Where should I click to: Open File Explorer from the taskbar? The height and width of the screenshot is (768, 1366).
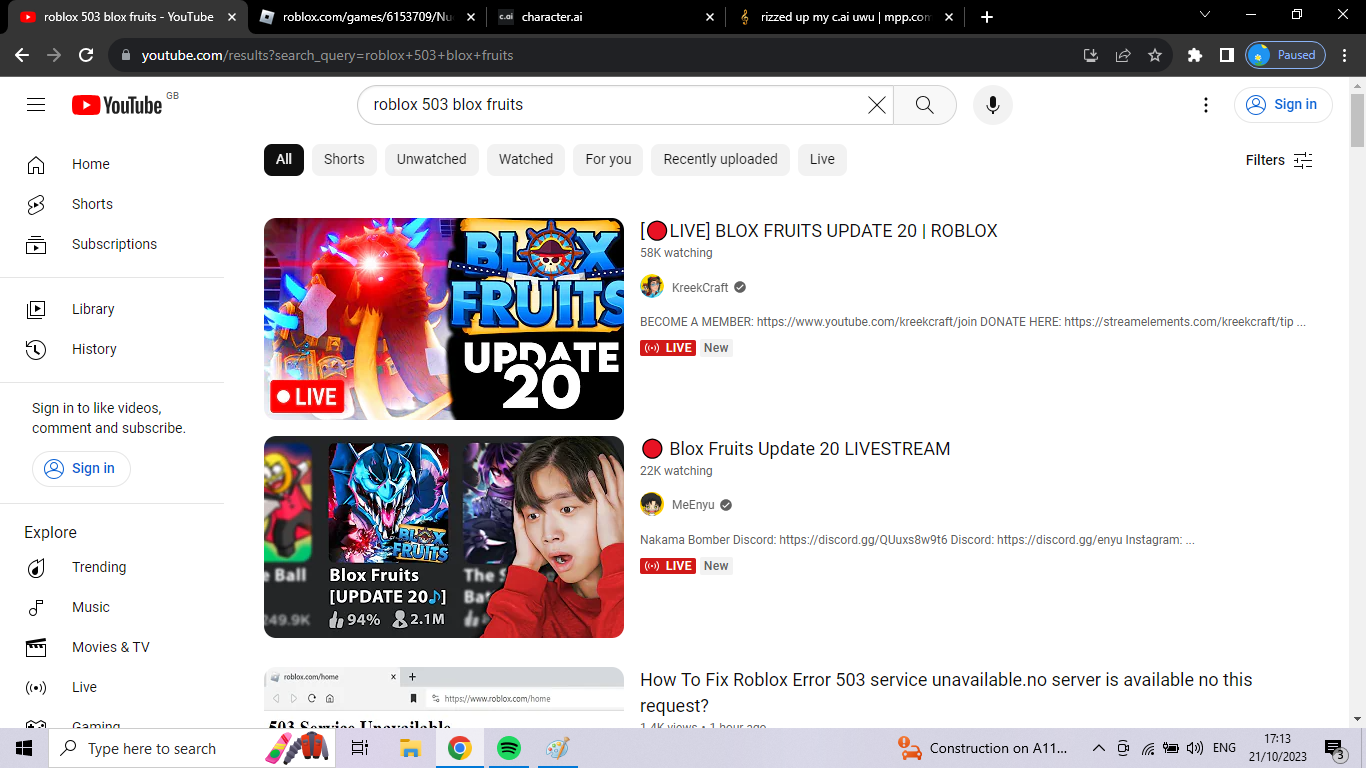point(410,748)
